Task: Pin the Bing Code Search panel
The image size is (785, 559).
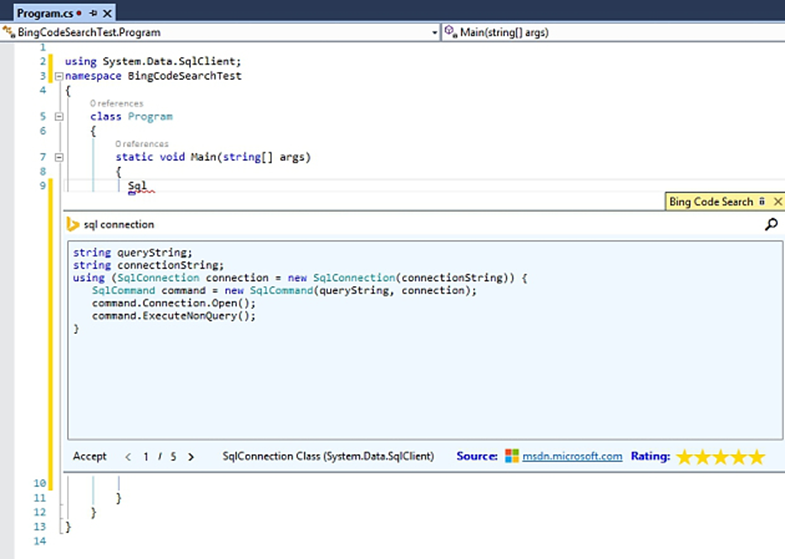Action: click(762, 201)
